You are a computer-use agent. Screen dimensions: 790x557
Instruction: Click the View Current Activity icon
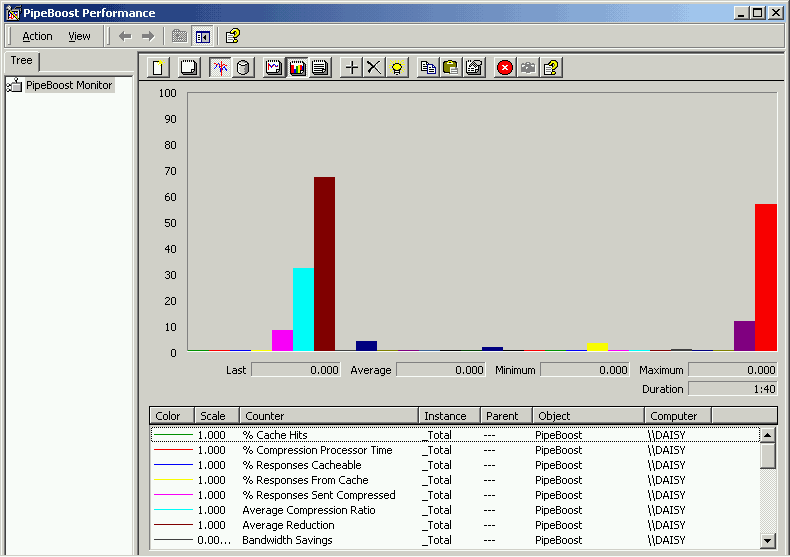220,68
